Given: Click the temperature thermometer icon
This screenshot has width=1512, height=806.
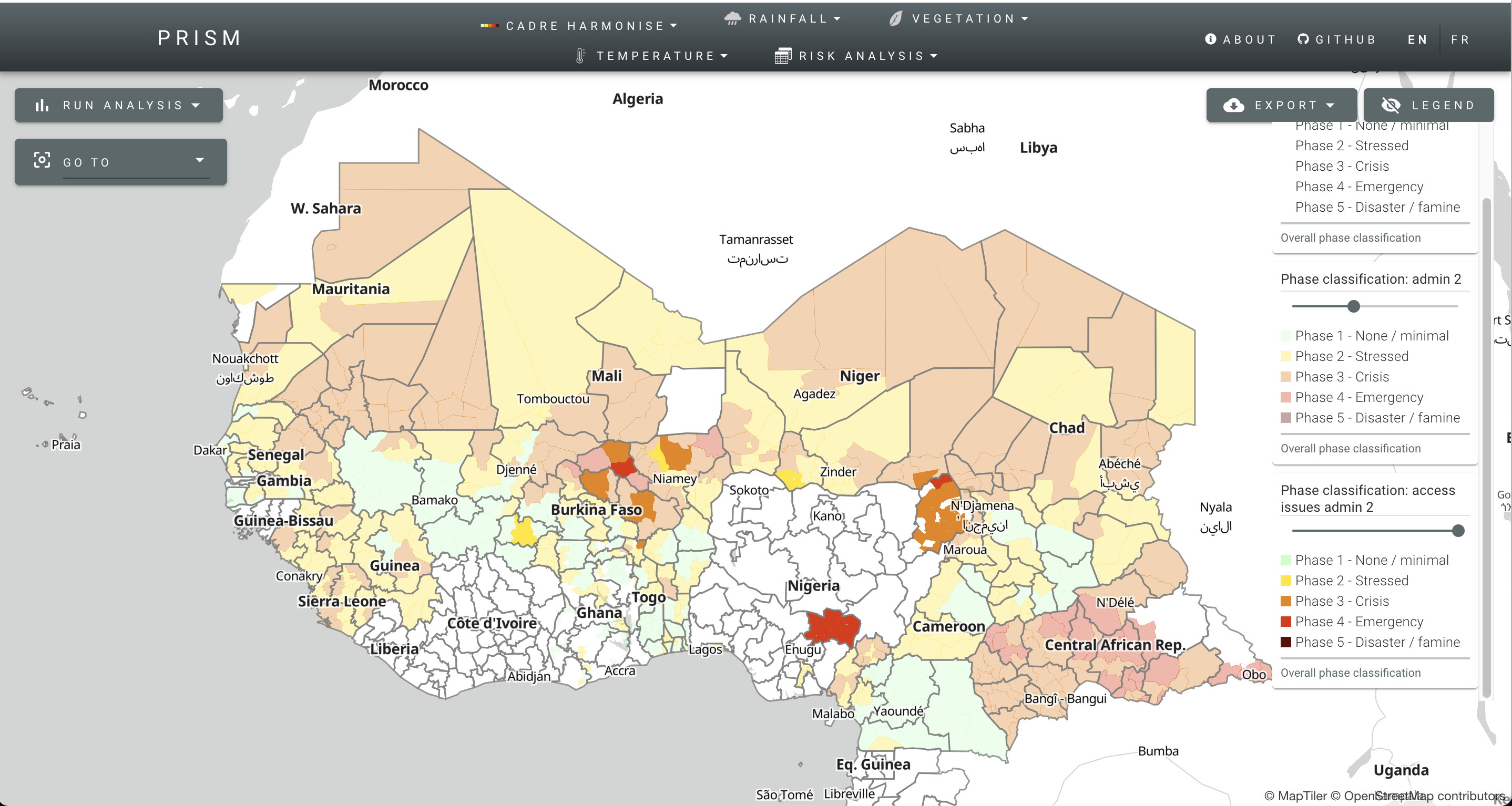Looking at the screenshot, I should (x=580, y=56).
